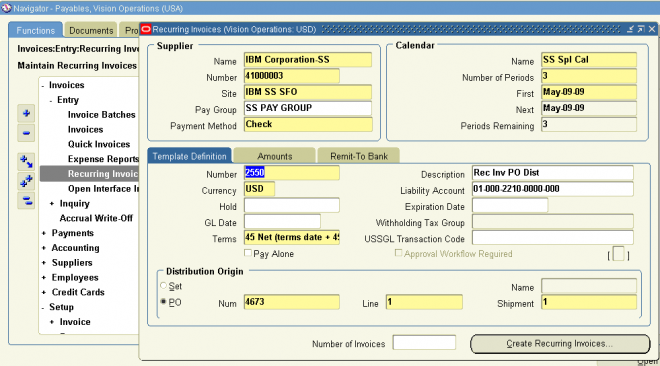Open the Amounts tab
660x366 pixels.
click(274, 156)
